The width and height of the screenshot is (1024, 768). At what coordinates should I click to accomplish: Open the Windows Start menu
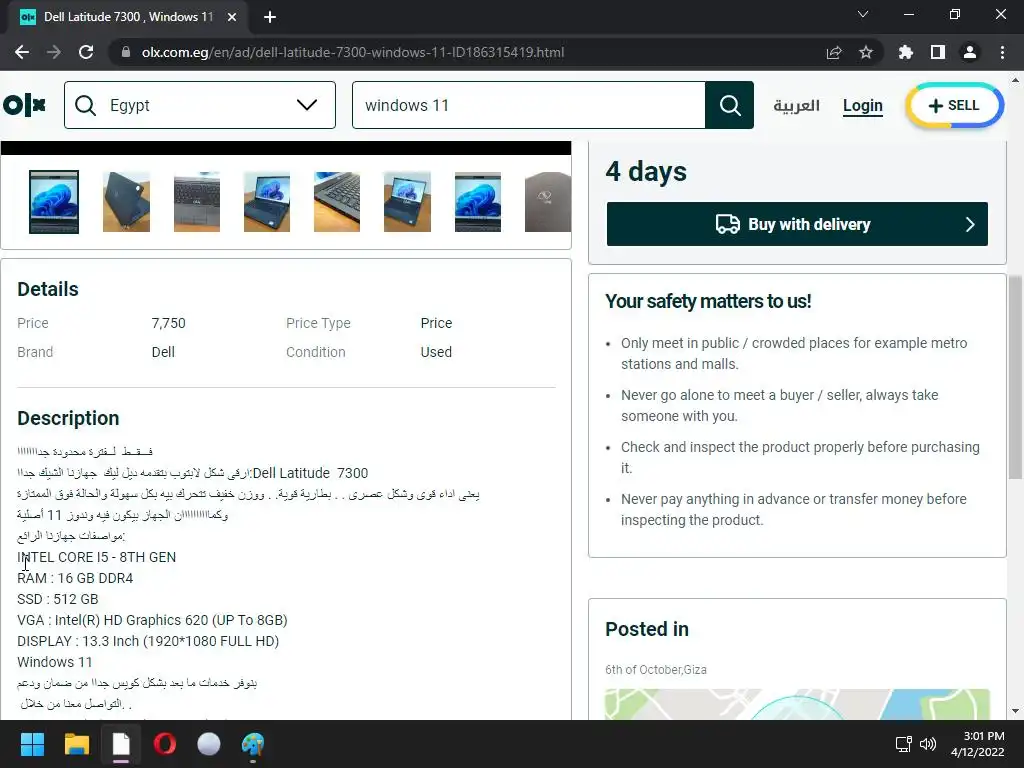click(32, 744)
